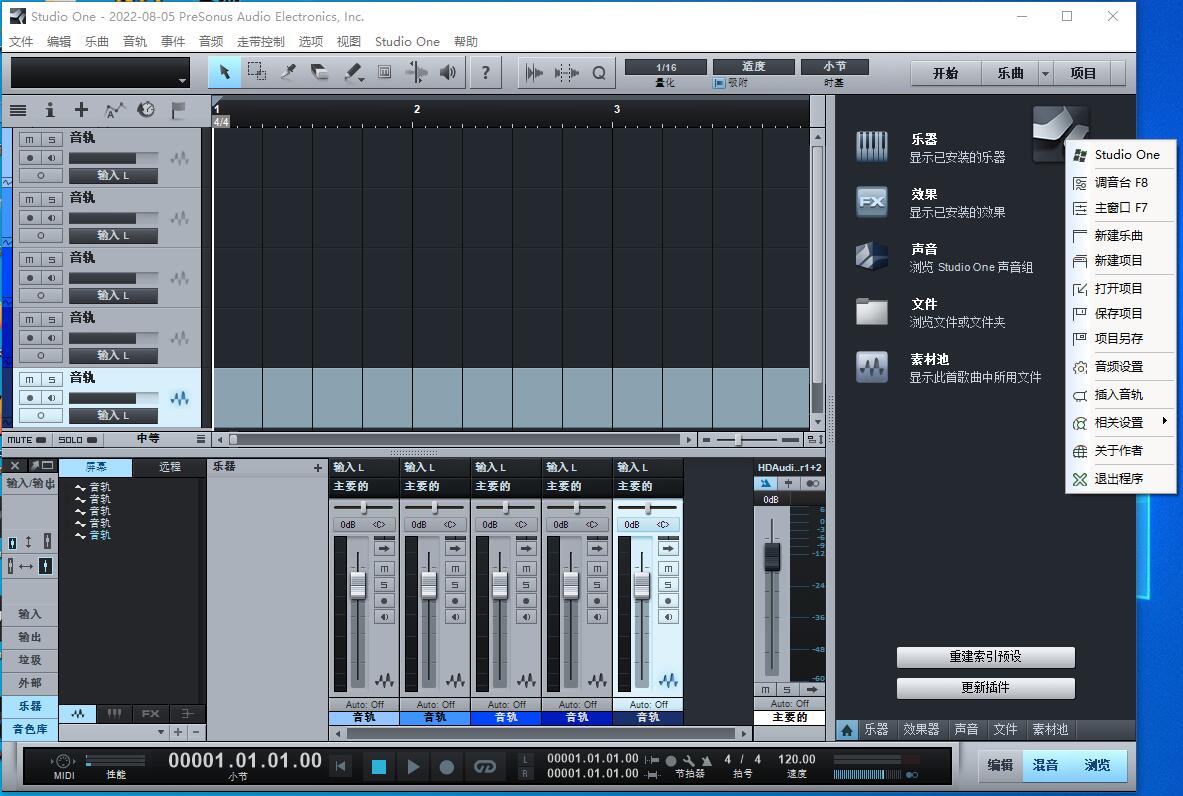Toggle global SOLO button
The height and width of the screenshot is (796, 1183).
(x=78, y=440)
